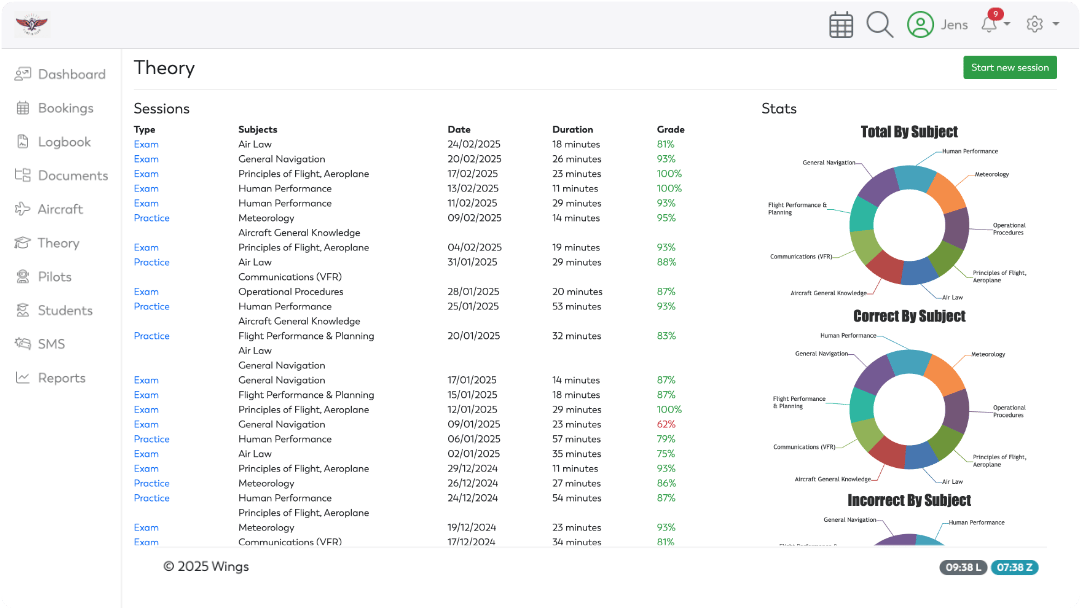This screenshot has width=1080, height=608.
Task: Select the Reports chart icon in sidebar
Action: (x=22, y=378)
